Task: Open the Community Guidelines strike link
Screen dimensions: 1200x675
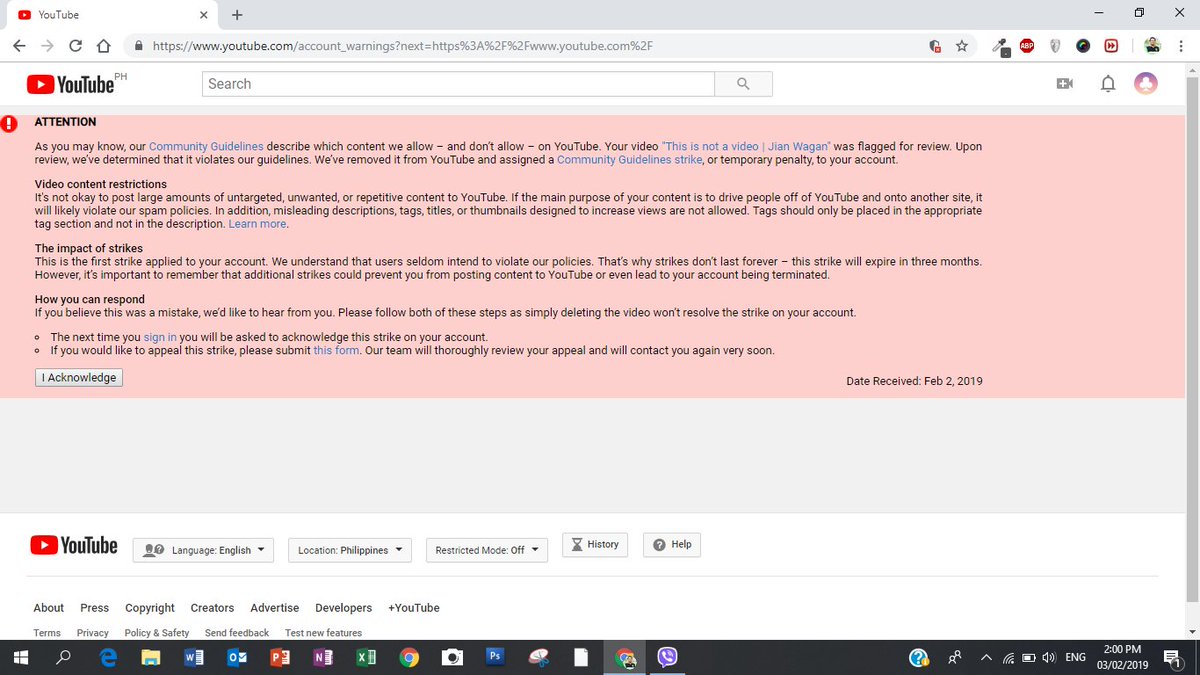Action: pyautogui.click(x=630, y=160)
